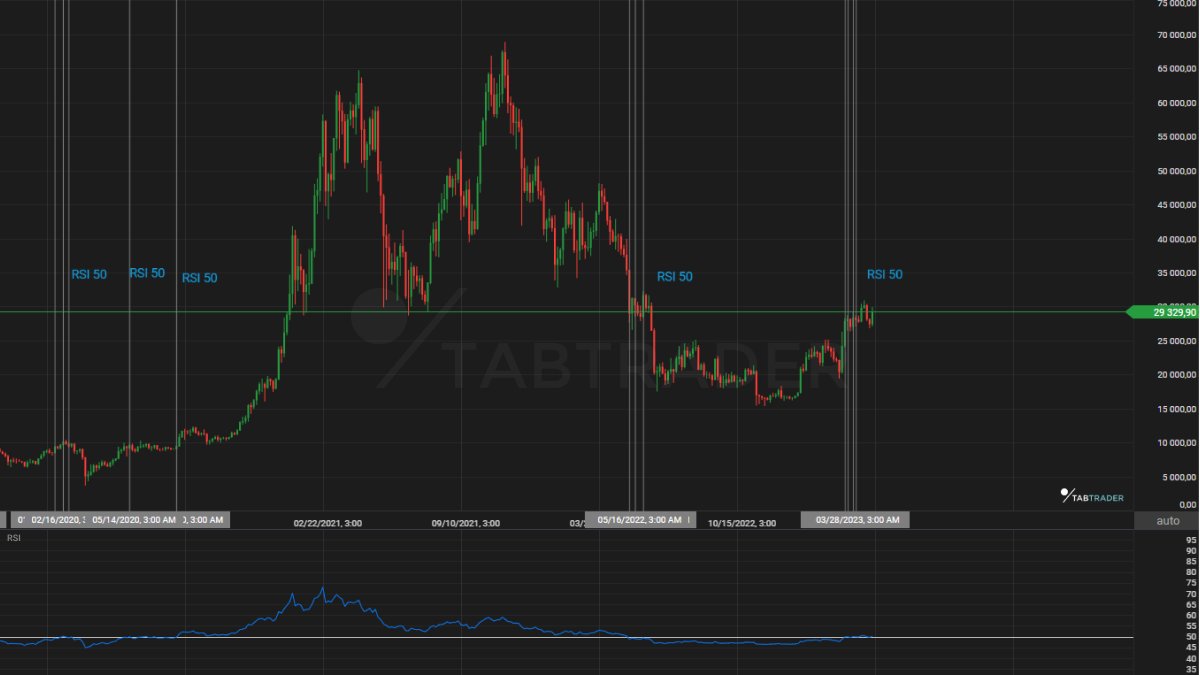Select the RSI 50 label near 05/14/2020
The image size is (1200, 675).
(x=147, y=273)
